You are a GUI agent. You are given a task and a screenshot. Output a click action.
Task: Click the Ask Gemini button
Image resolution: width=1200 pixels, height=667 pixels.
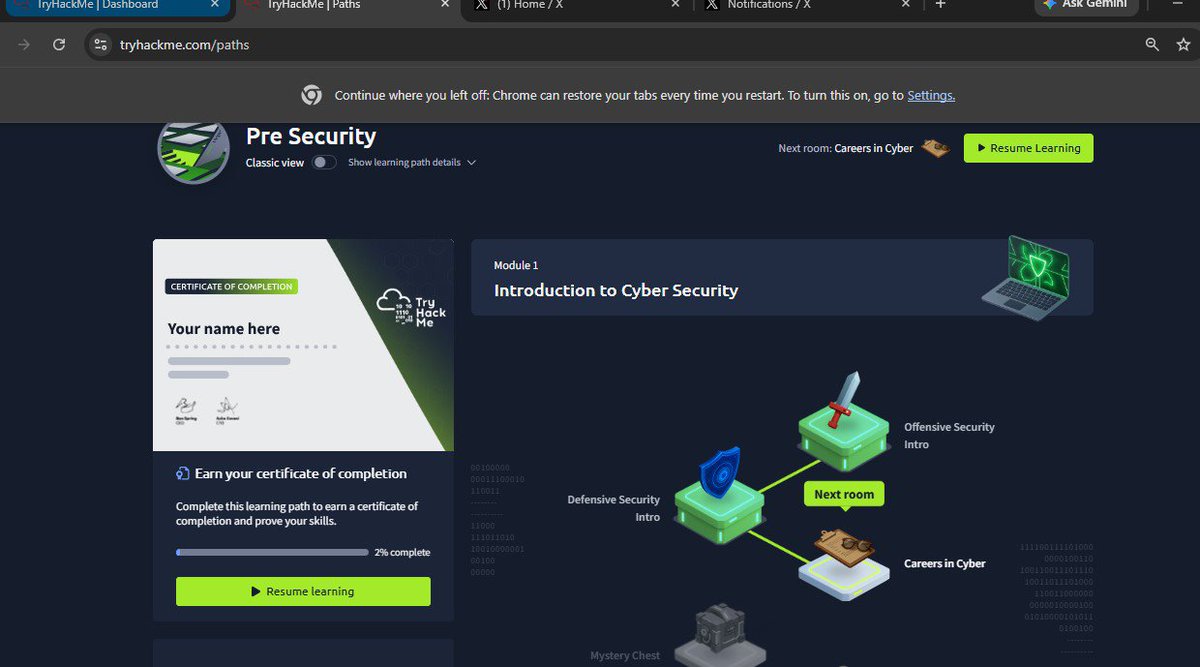tap(1085, 5)
